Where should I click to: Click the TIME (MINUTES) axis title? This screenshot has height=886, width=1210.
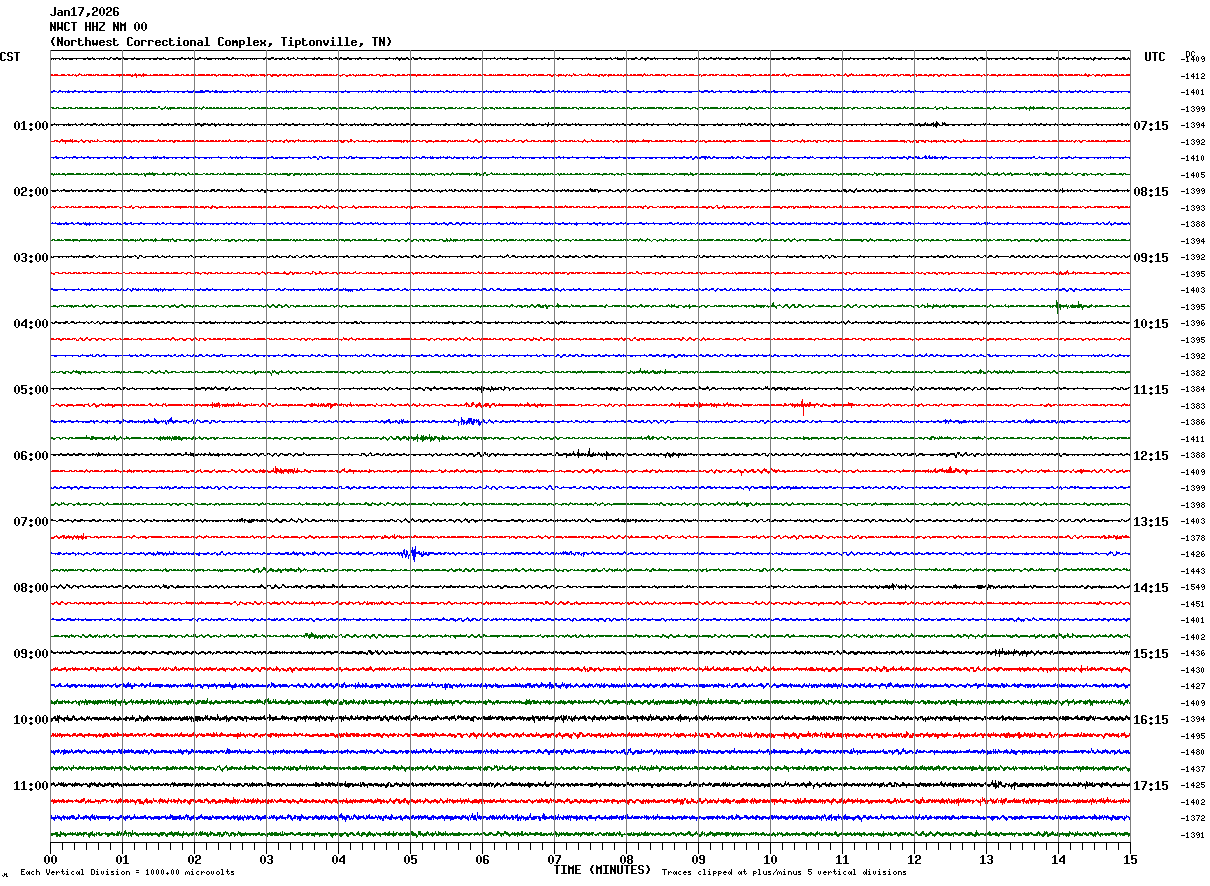click(x=602, y=870)
